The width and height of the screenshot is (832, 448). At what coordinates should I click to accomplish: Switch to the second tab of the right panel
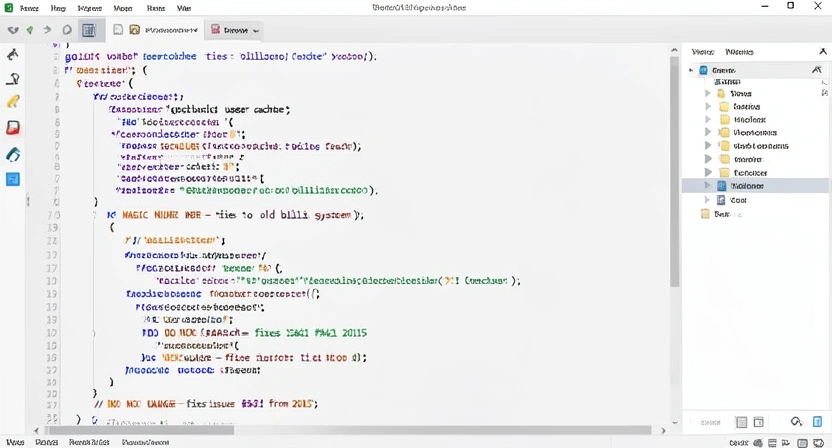click(x=739, y=52)
